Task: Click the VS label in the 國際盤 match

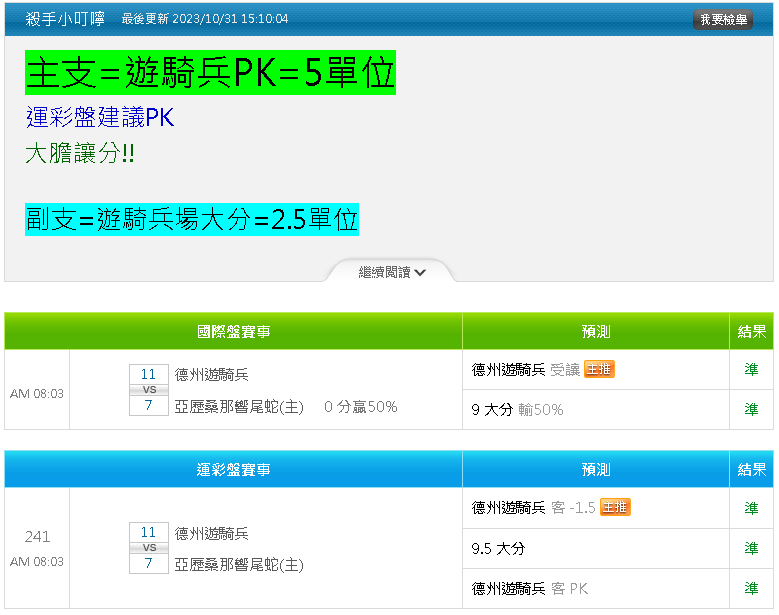Action: click(149, 389)
